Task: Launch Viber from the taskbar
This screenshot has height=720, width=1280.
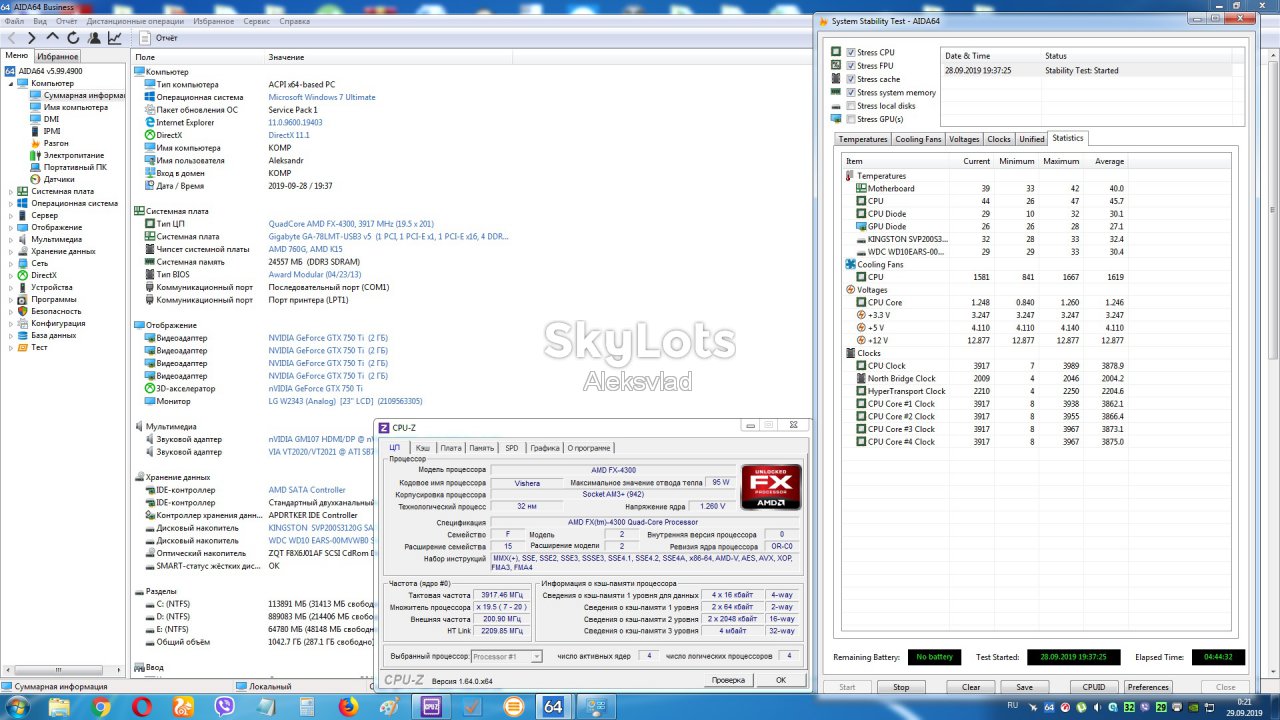Action: click(x=224, y=707)
